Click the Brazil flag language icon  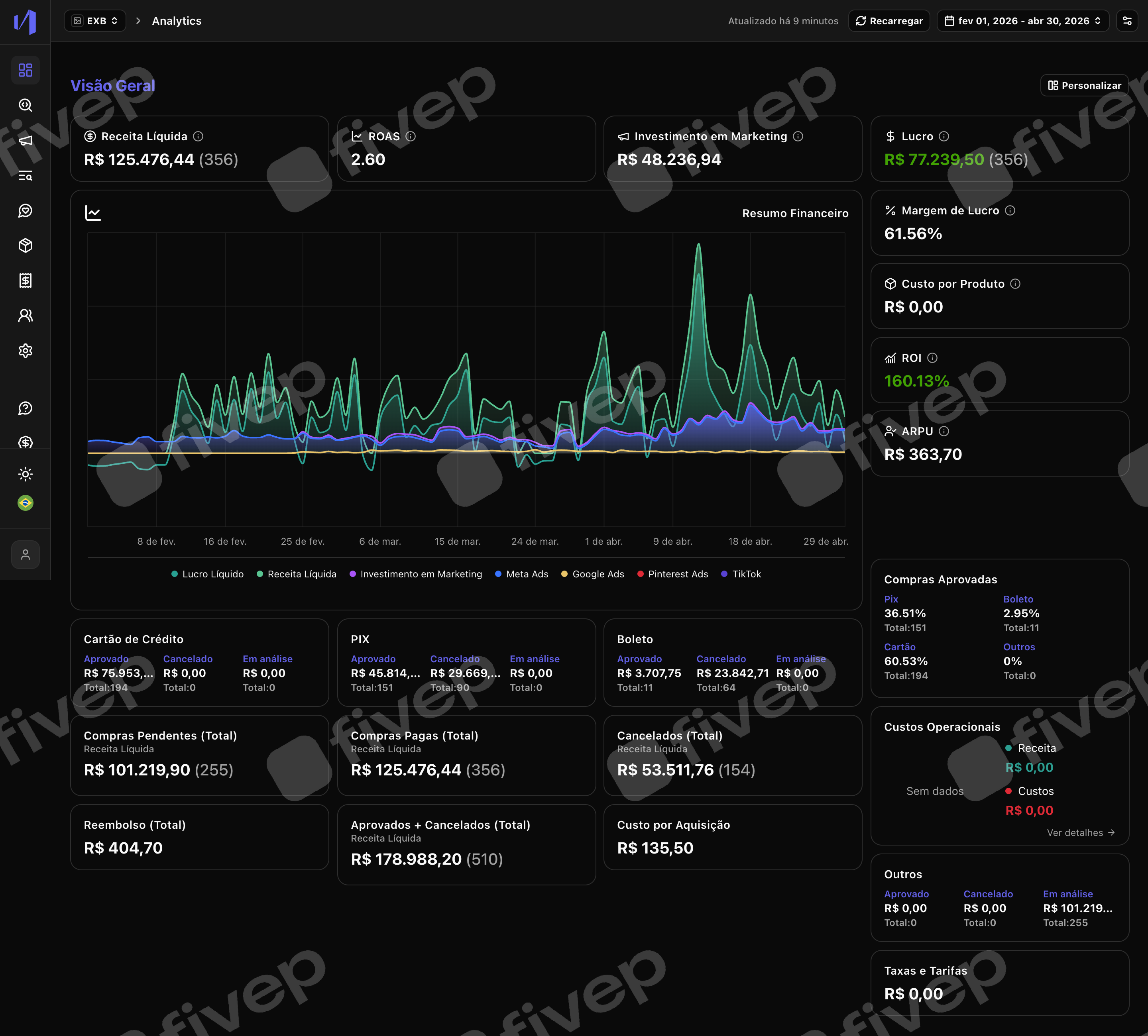[x=25, y=502]
